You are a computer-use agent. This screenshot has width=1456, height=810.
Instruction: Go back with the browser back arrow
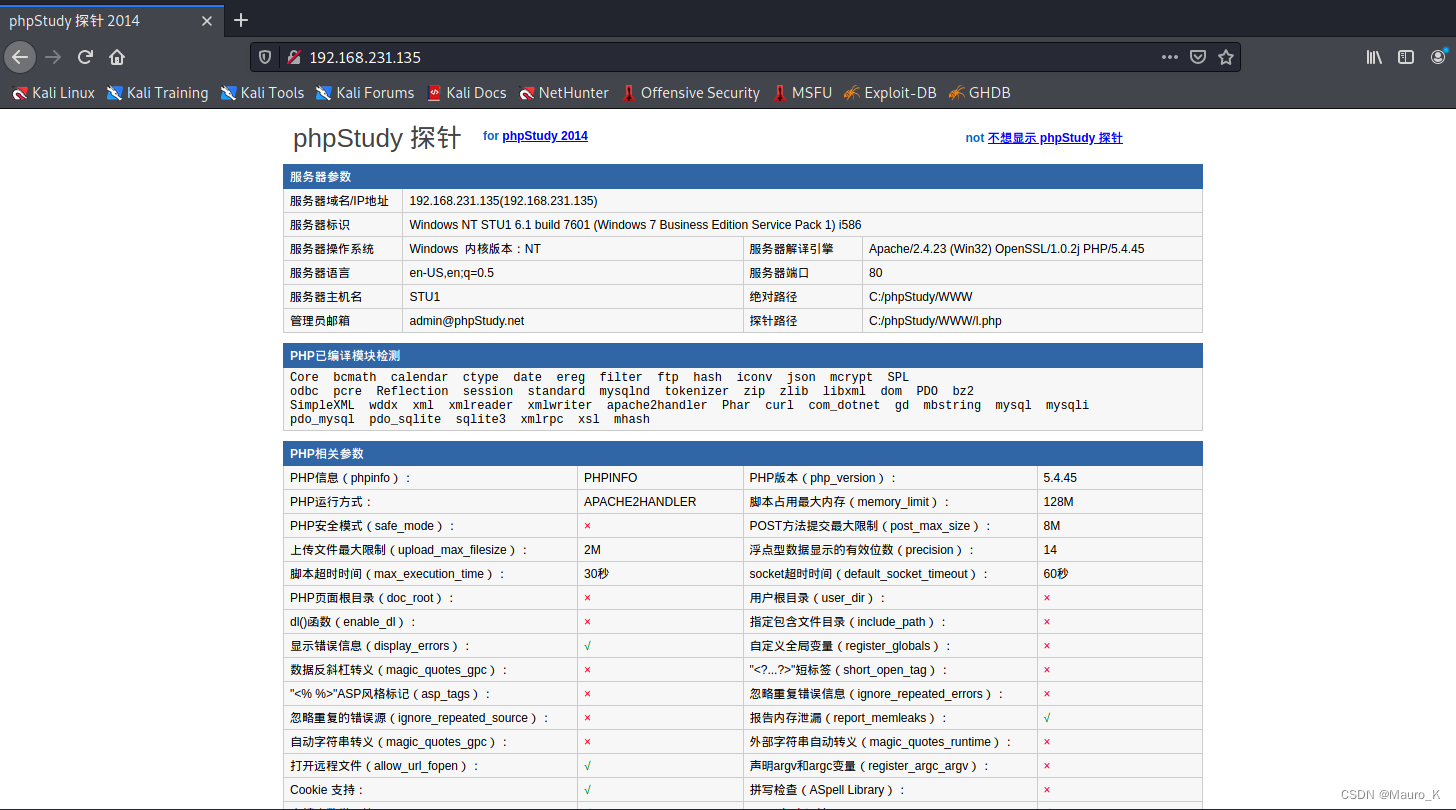[20, 57]
